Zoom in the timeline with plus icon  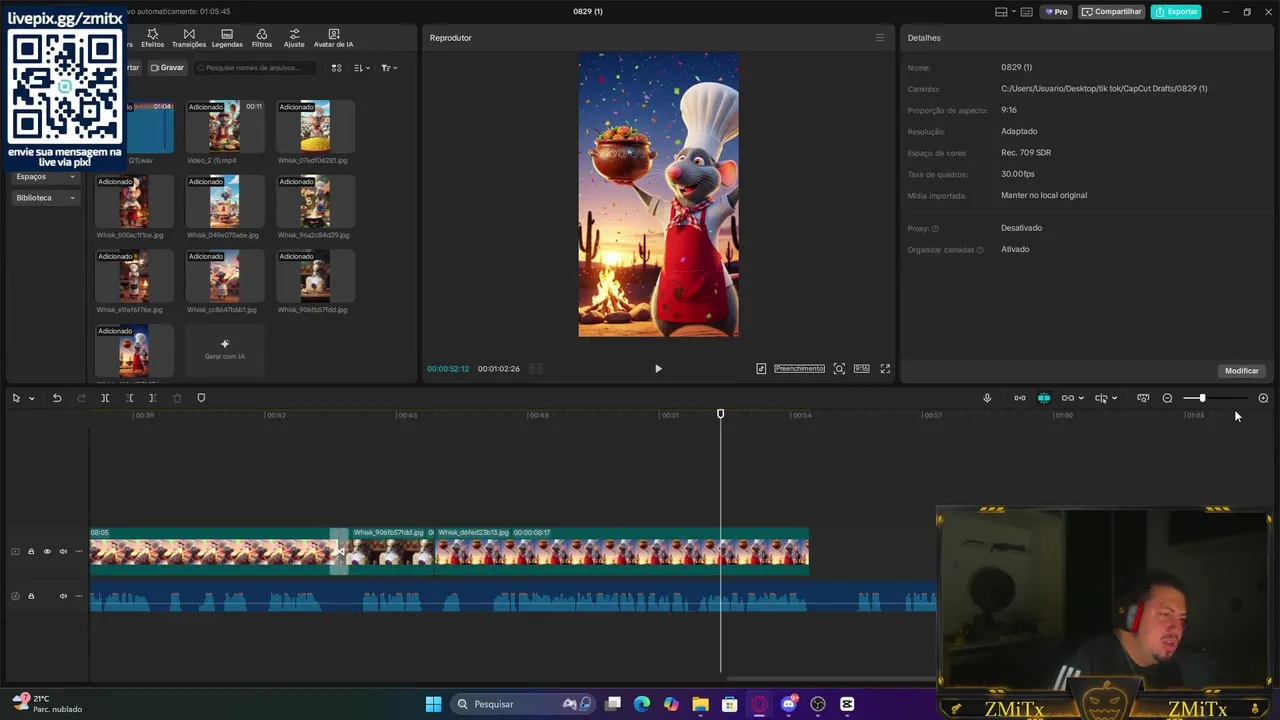(1263, 398)
